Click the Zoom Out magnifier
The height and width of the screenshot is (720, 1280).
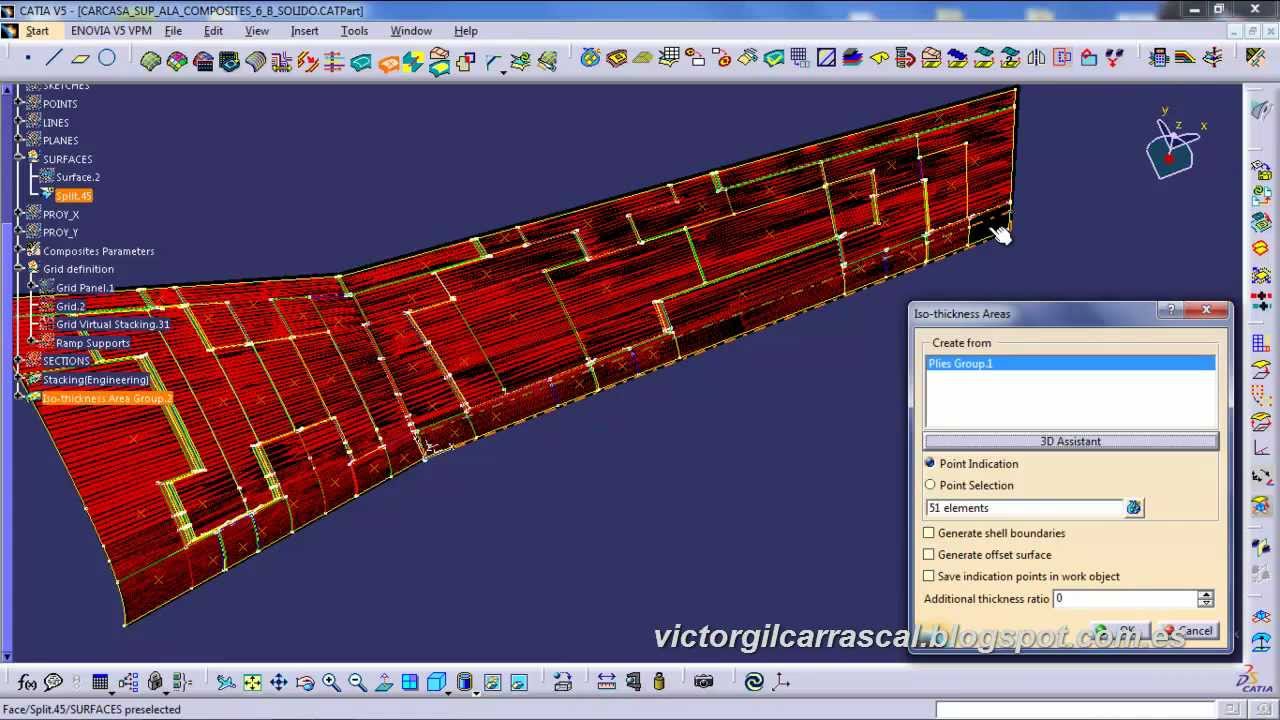pyautogui.click(x=357, y=682)
